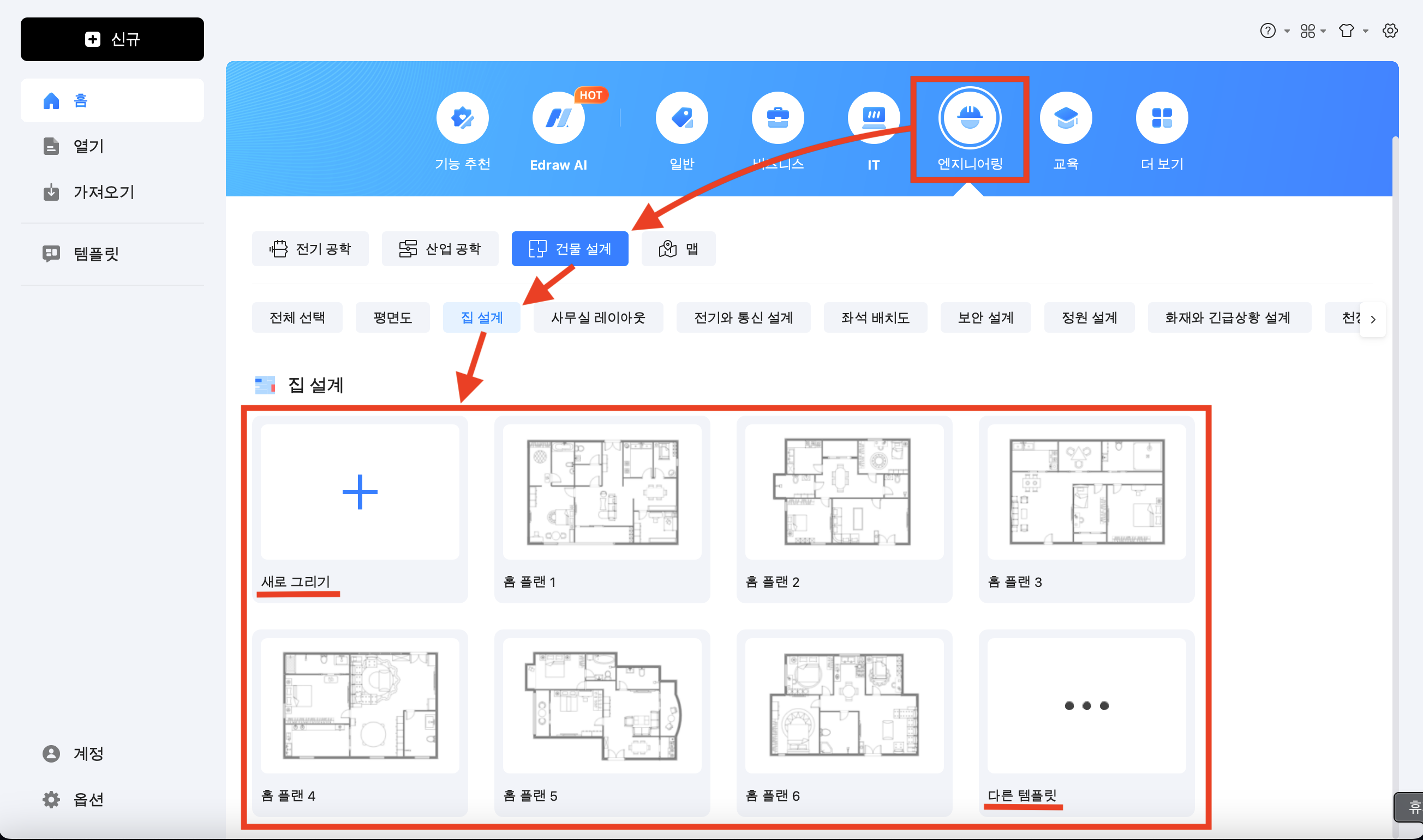Select the 집 설계 filter

(482, 317)
